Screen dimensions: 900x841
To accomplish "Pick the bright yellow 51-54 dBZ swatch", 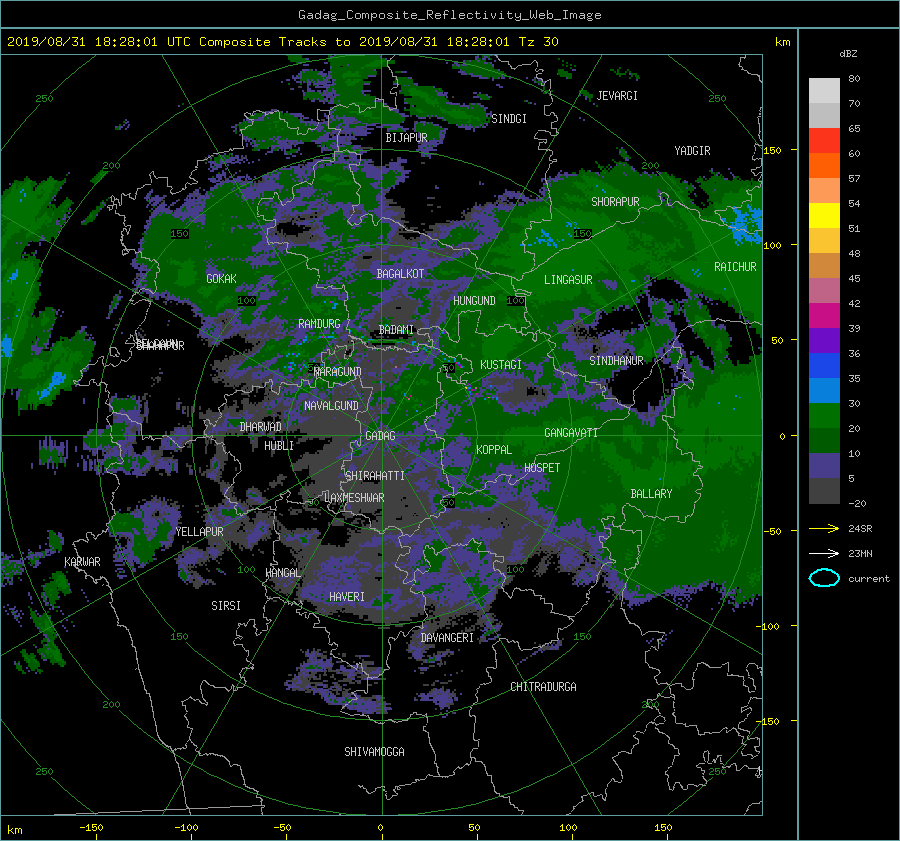I will [824, 216].
